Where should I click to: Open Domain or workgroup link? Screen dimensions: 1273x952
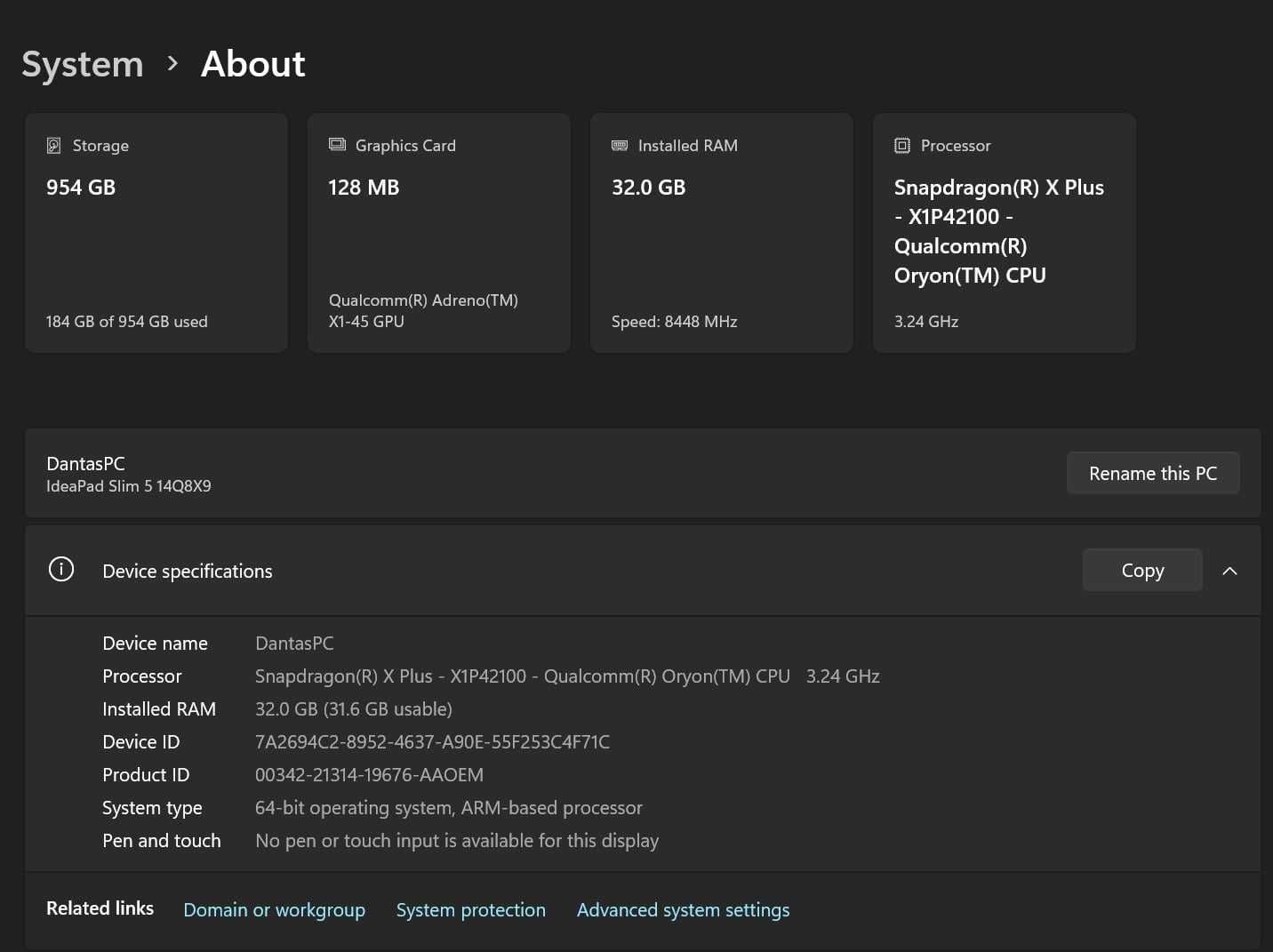point(274,909)
